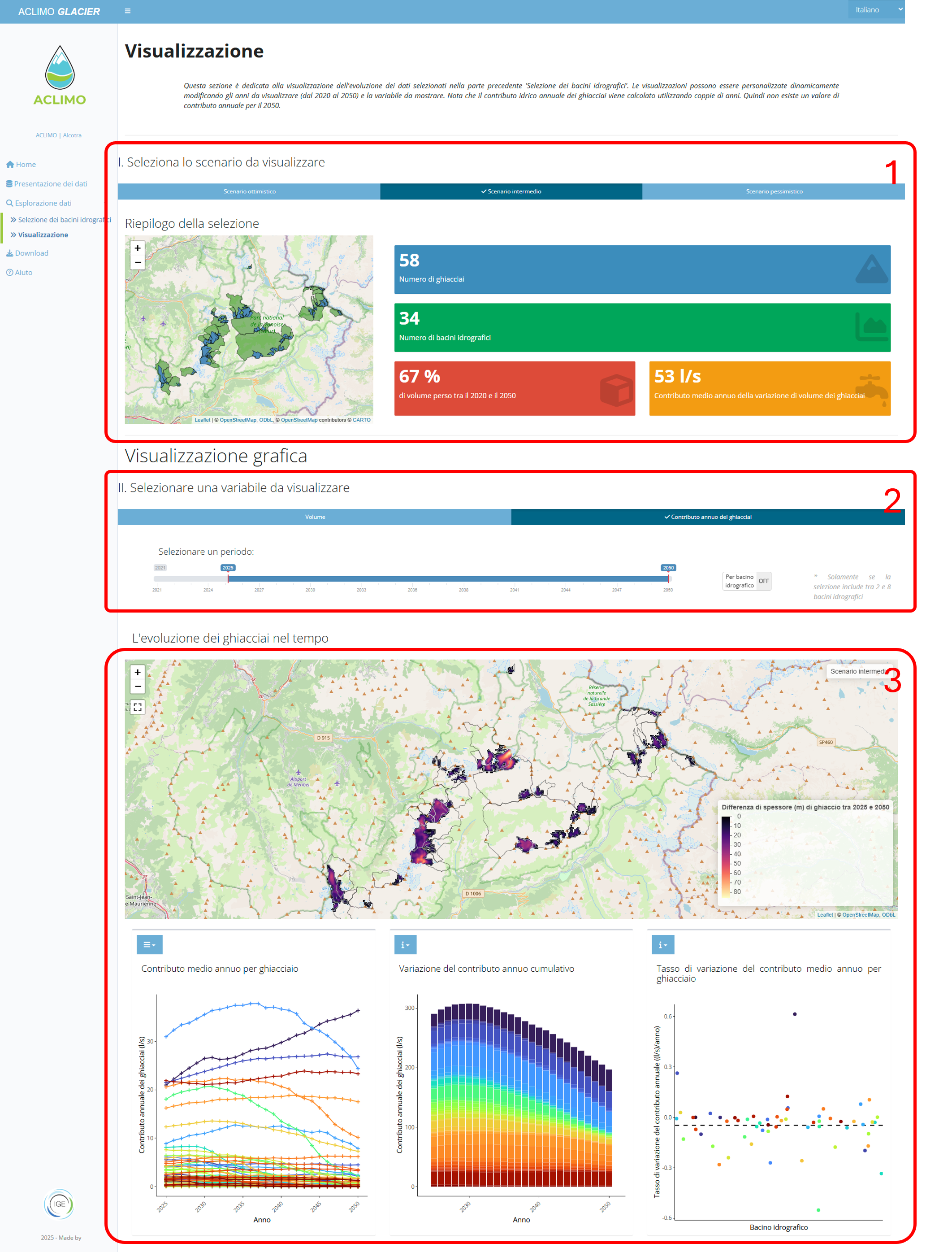Screen dimensions: 952x1252
Task: Select Scenario ottimistico option
Action: (249, 191)
